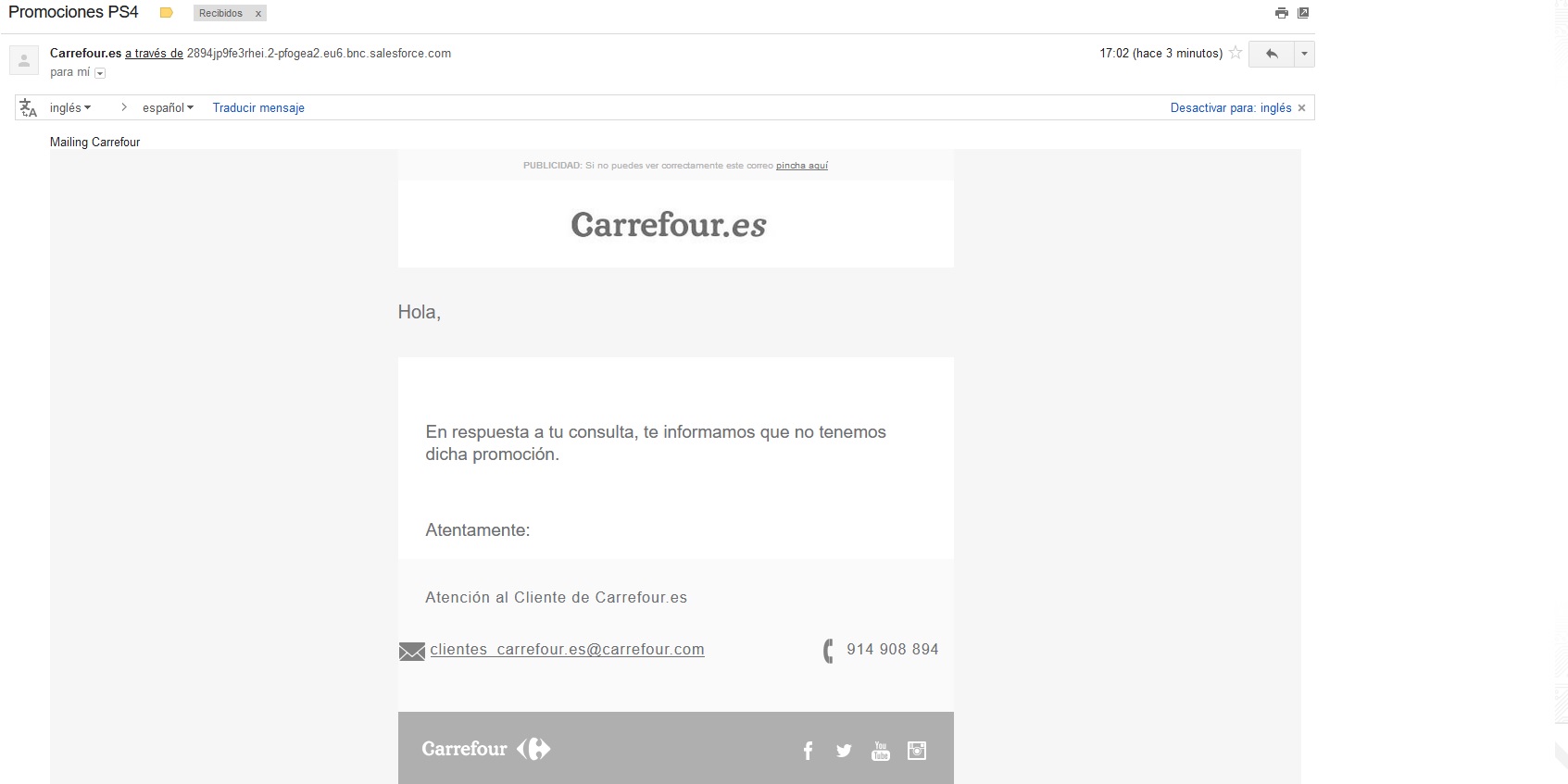The height and width of the screenshot is (784, 1568).
Task: Click the timestamp '17:02 (hace 3 minutos)'
Action: point(1161,54)
